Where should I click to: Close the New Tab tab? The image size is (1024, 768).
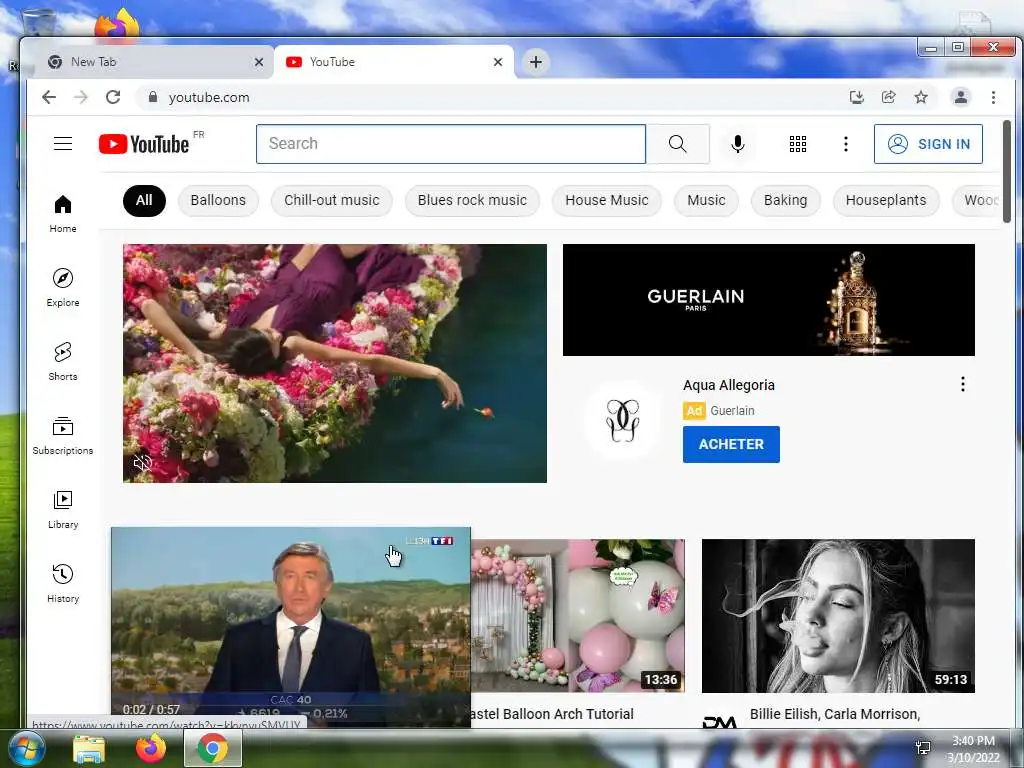[x=259, y=62]
